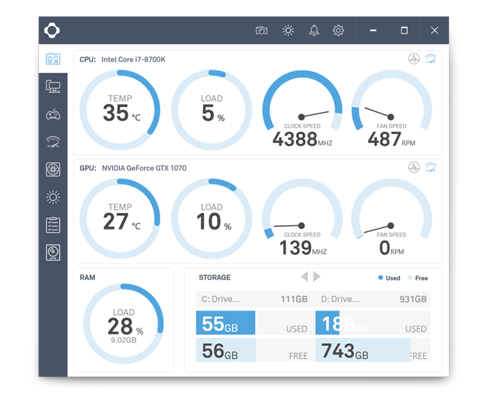Image resolution: width=487 pixels, height=399 pixels.
Task: Open notifications bell icon
Action: (314, 31)
